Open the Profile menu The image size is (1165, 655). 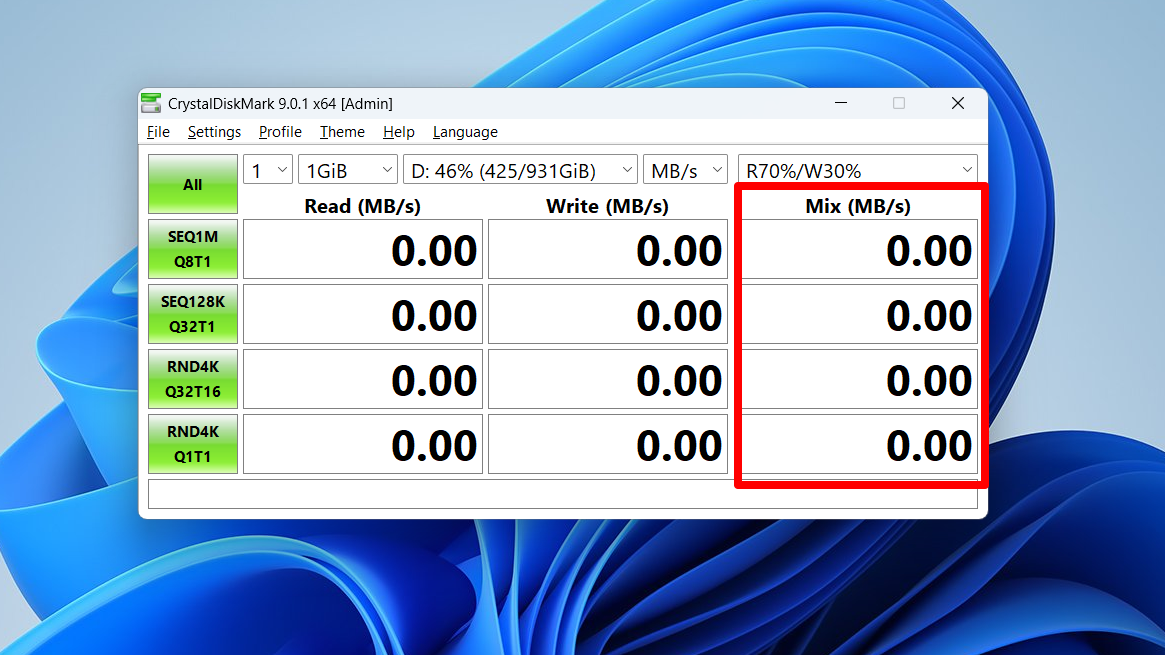pos(279,132)
